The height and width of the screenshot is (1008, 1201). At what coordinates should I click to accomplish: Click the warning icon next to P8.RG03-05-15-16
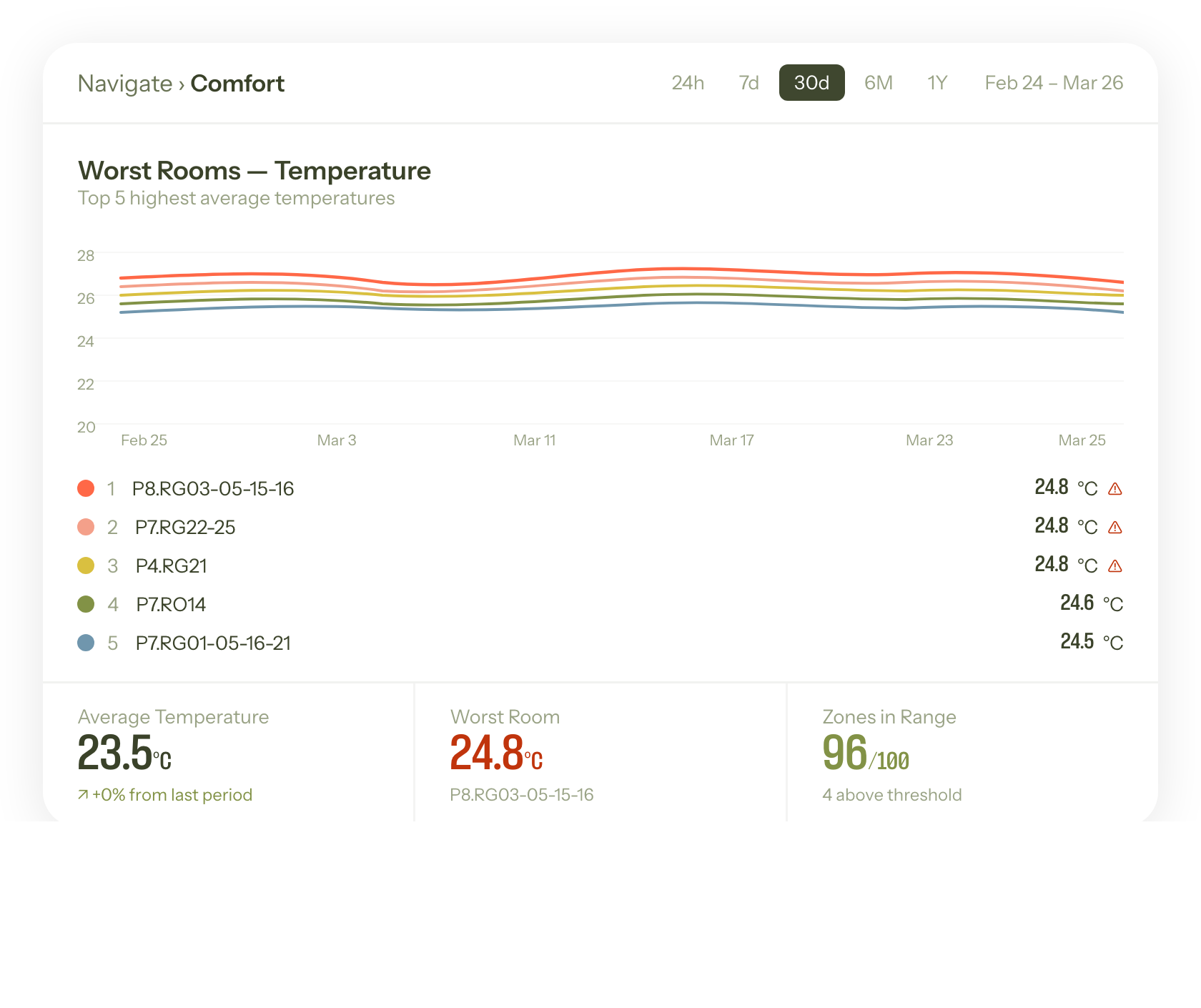[1116, 488]
